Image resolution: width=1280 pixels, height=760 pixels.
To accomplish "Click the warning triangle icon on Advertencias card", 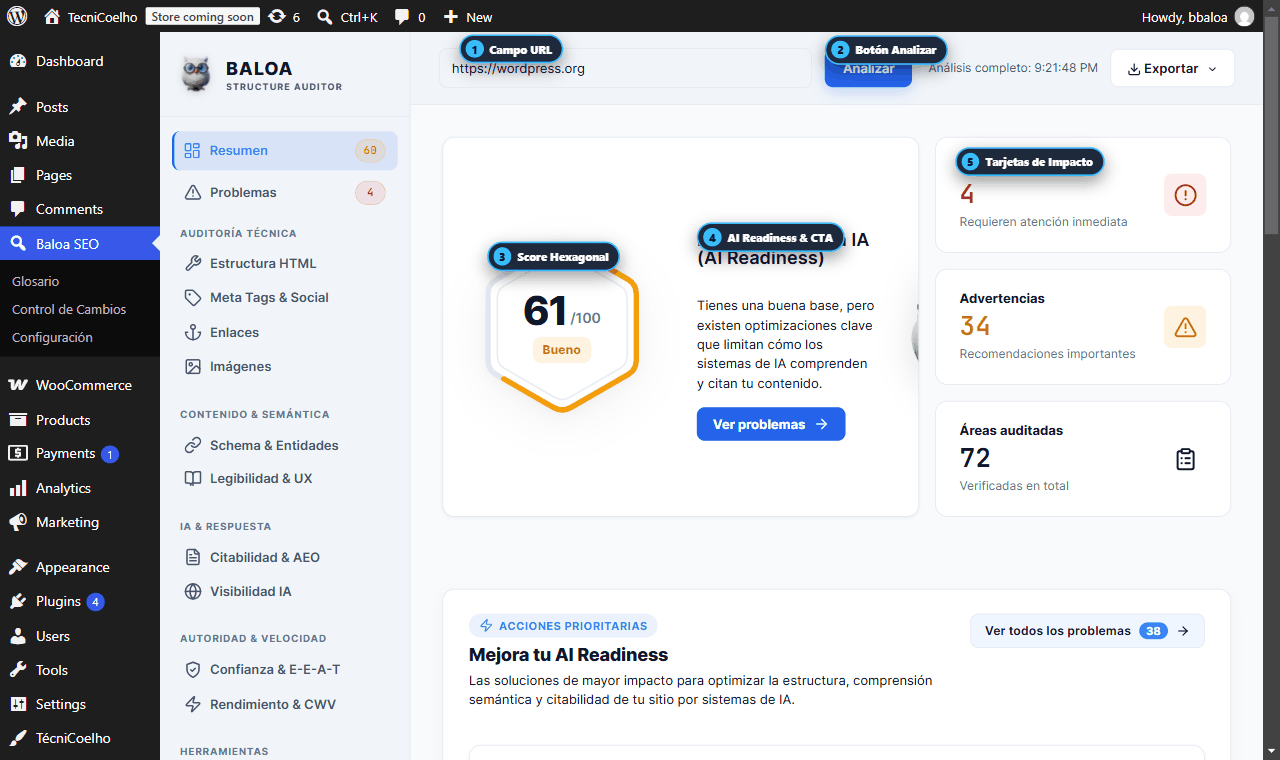I will coord(1185,327).
